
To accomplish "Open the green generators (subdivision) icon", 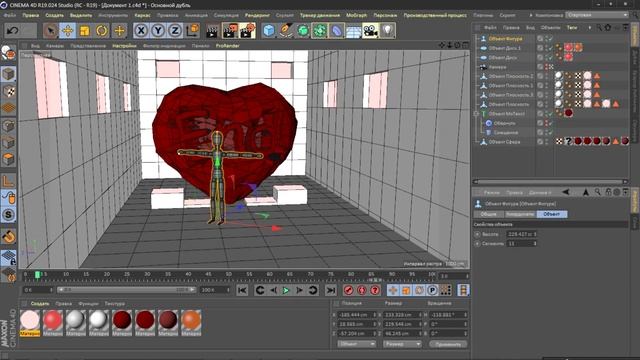I will coord(302,31).
